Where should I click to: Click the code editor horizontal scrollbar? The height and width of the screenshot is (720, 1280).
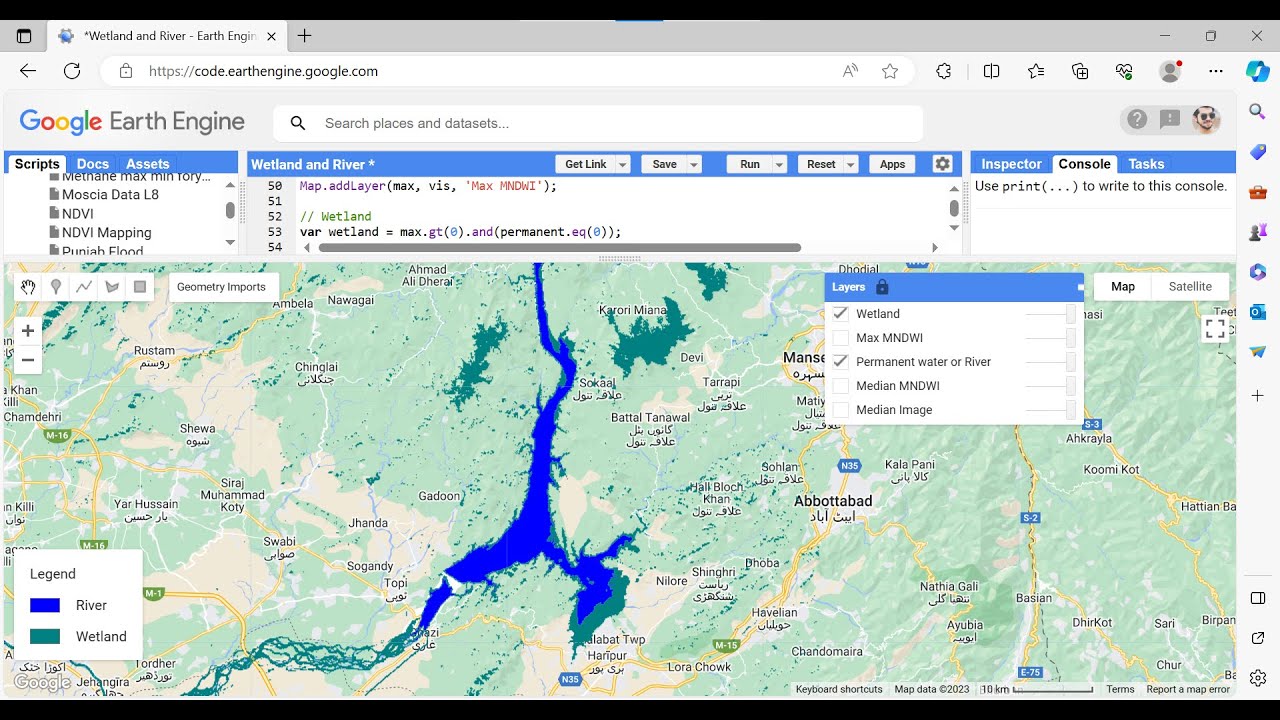point(560,247)
